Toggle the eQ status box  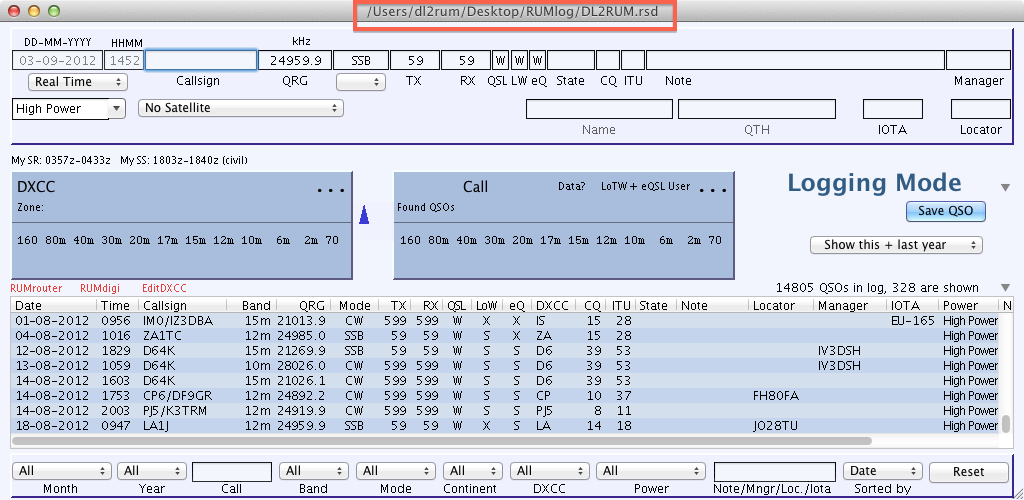click(537, 60)
